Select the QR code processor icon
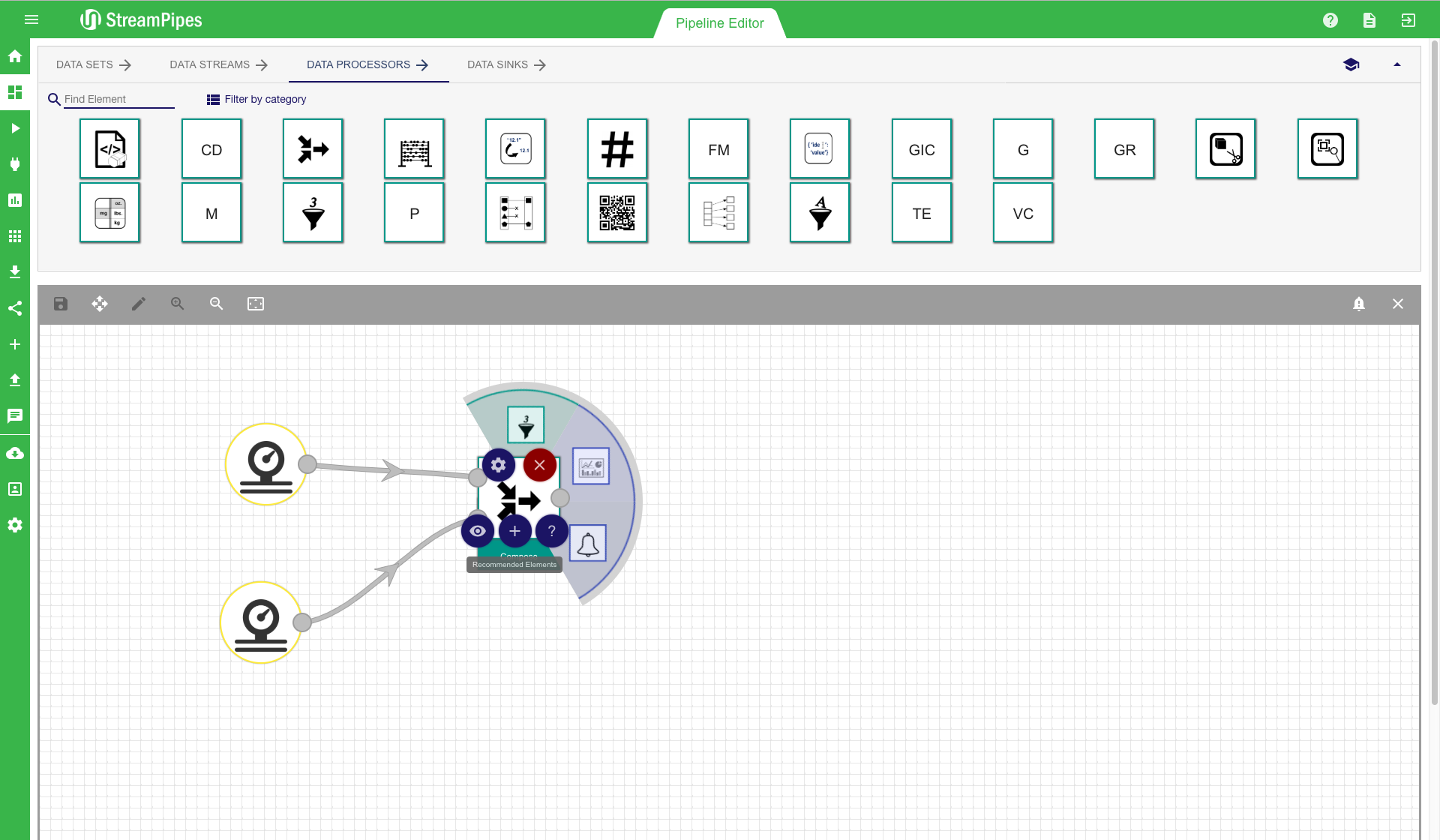Viewport: 1440px width, 840px height. pyautogui.click(x=616, y=213)
